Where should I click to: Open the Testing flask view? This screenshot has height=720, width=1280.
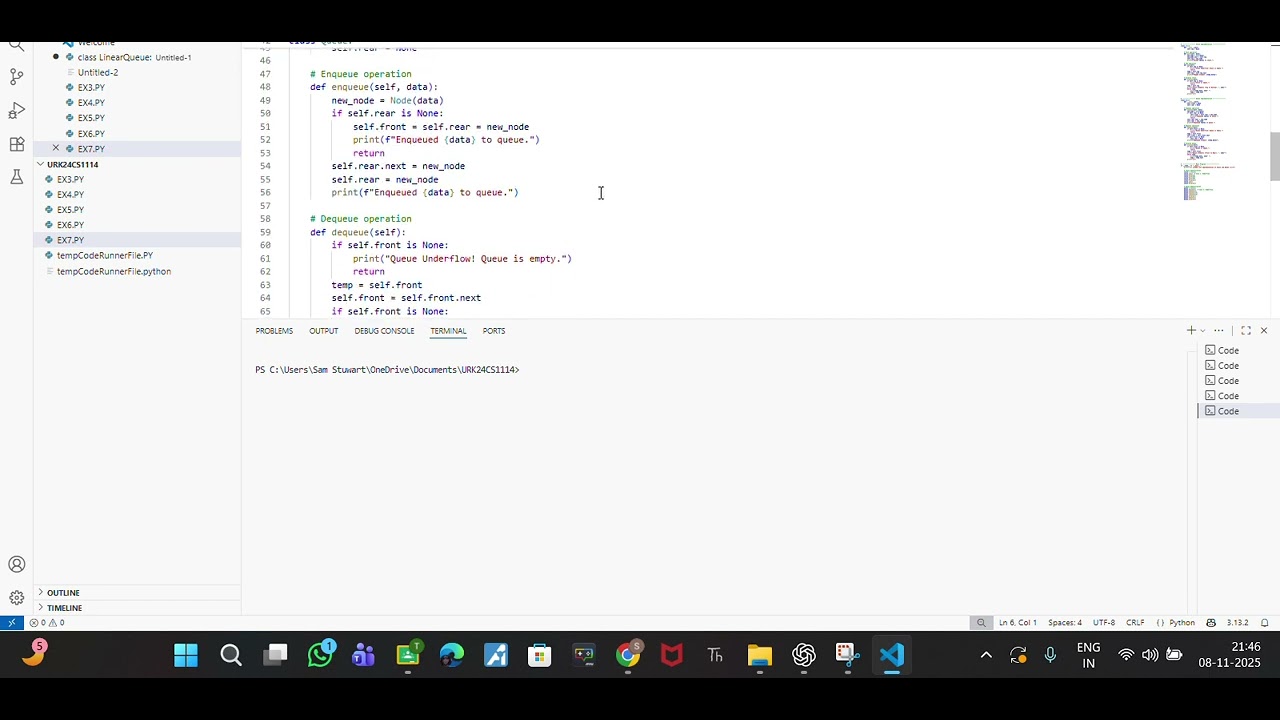pyautogui.click(x=16, y=177)
